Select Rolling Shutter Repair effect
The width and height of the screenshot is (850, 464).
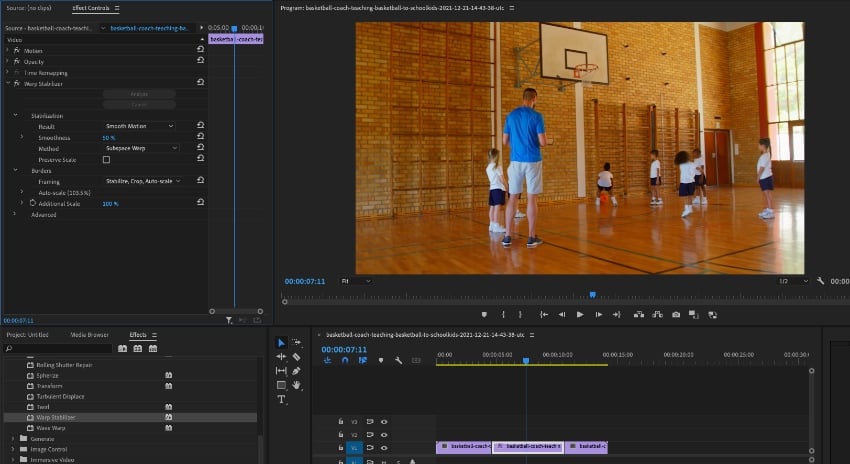64,365
